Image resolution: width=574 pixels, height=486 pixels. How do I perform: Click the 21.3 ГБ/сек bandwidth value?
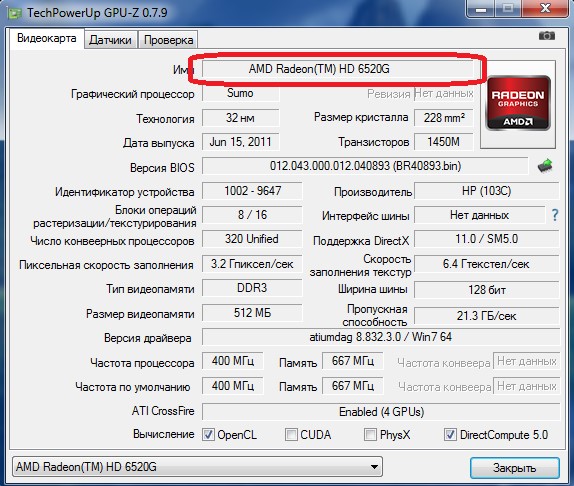click(x=487, y=315)
